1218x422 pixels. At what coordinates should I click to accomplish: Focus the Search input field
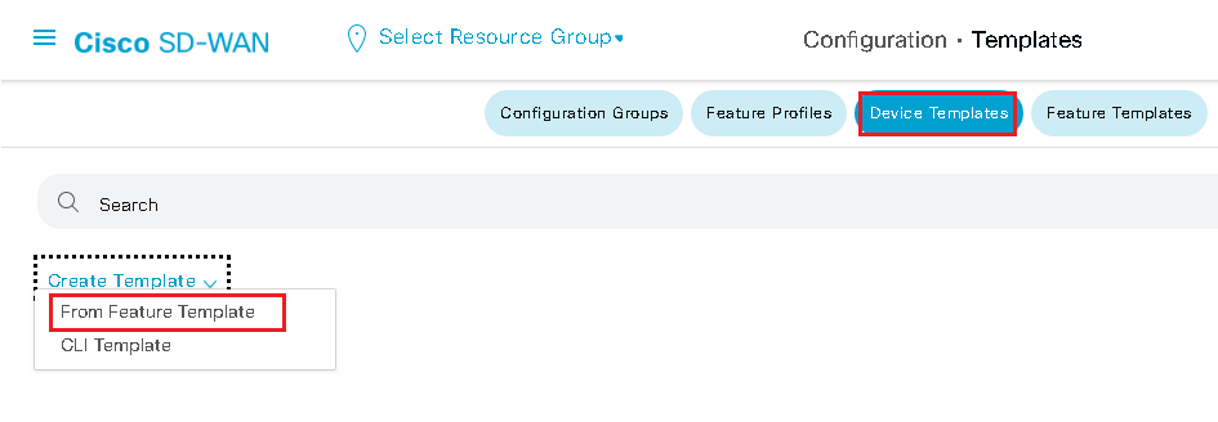pyautogui.click(x=628, y=201)
